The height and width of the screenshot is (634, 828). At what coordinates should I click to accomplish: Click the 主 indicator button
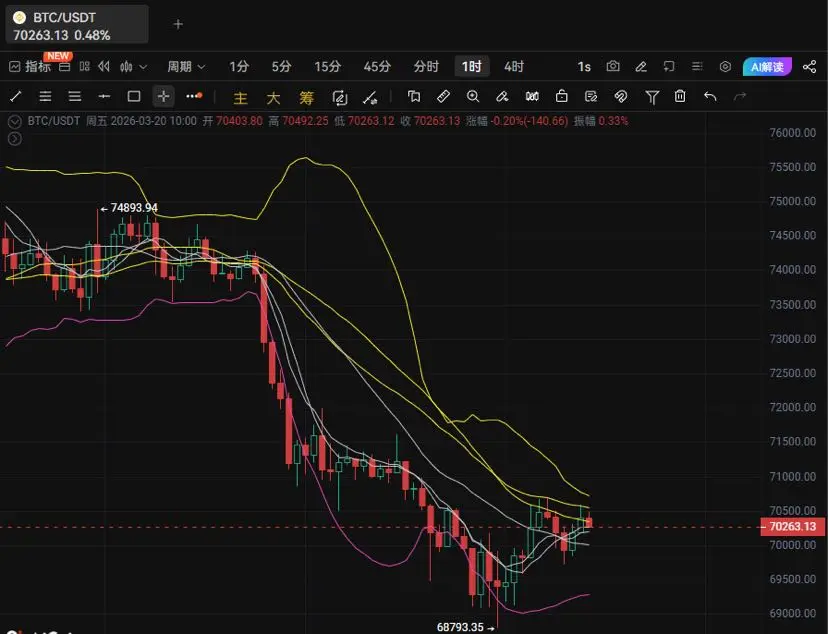240,98
